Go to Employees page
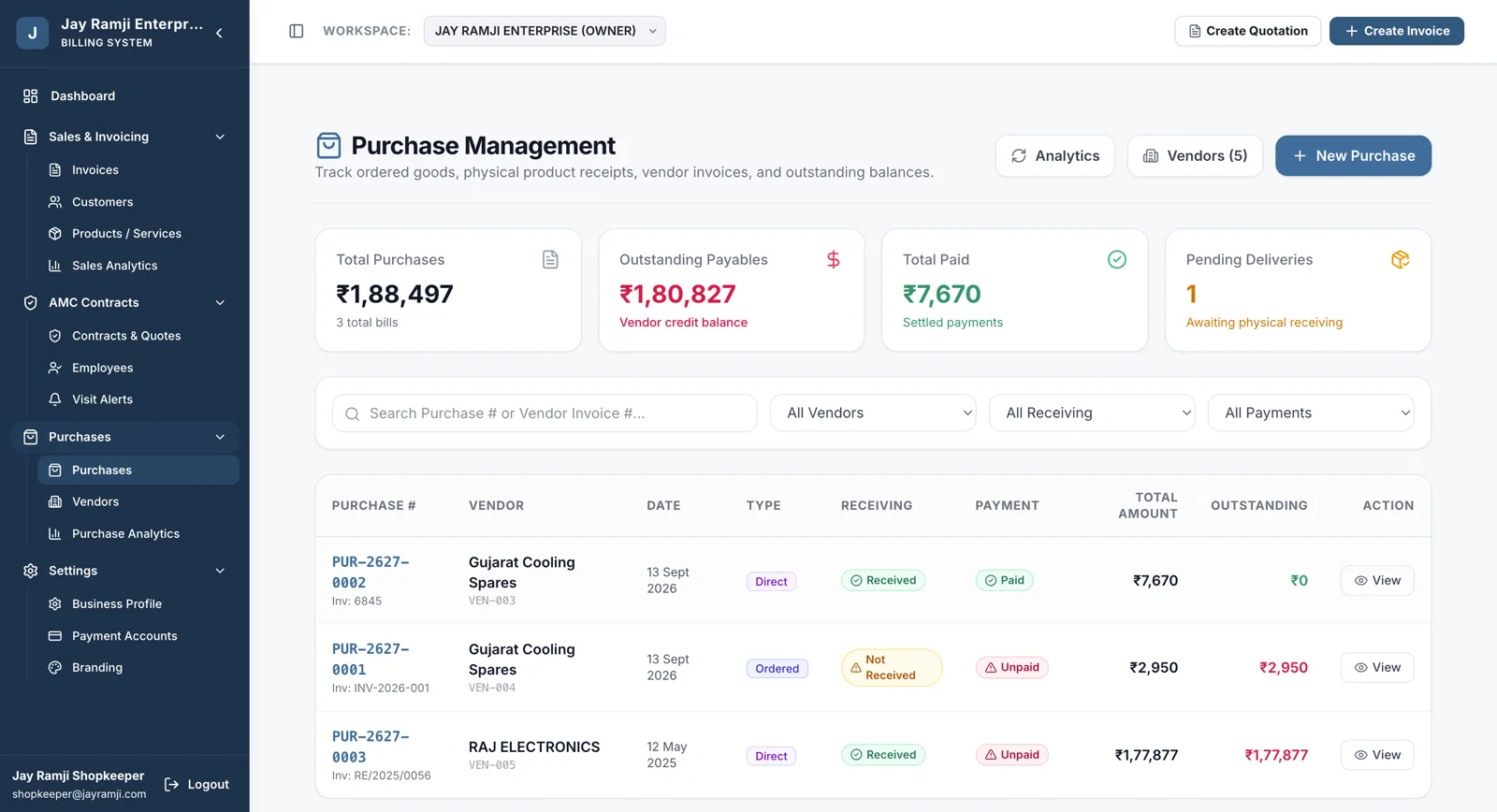The image size is (1497, 812). (138, 368)
